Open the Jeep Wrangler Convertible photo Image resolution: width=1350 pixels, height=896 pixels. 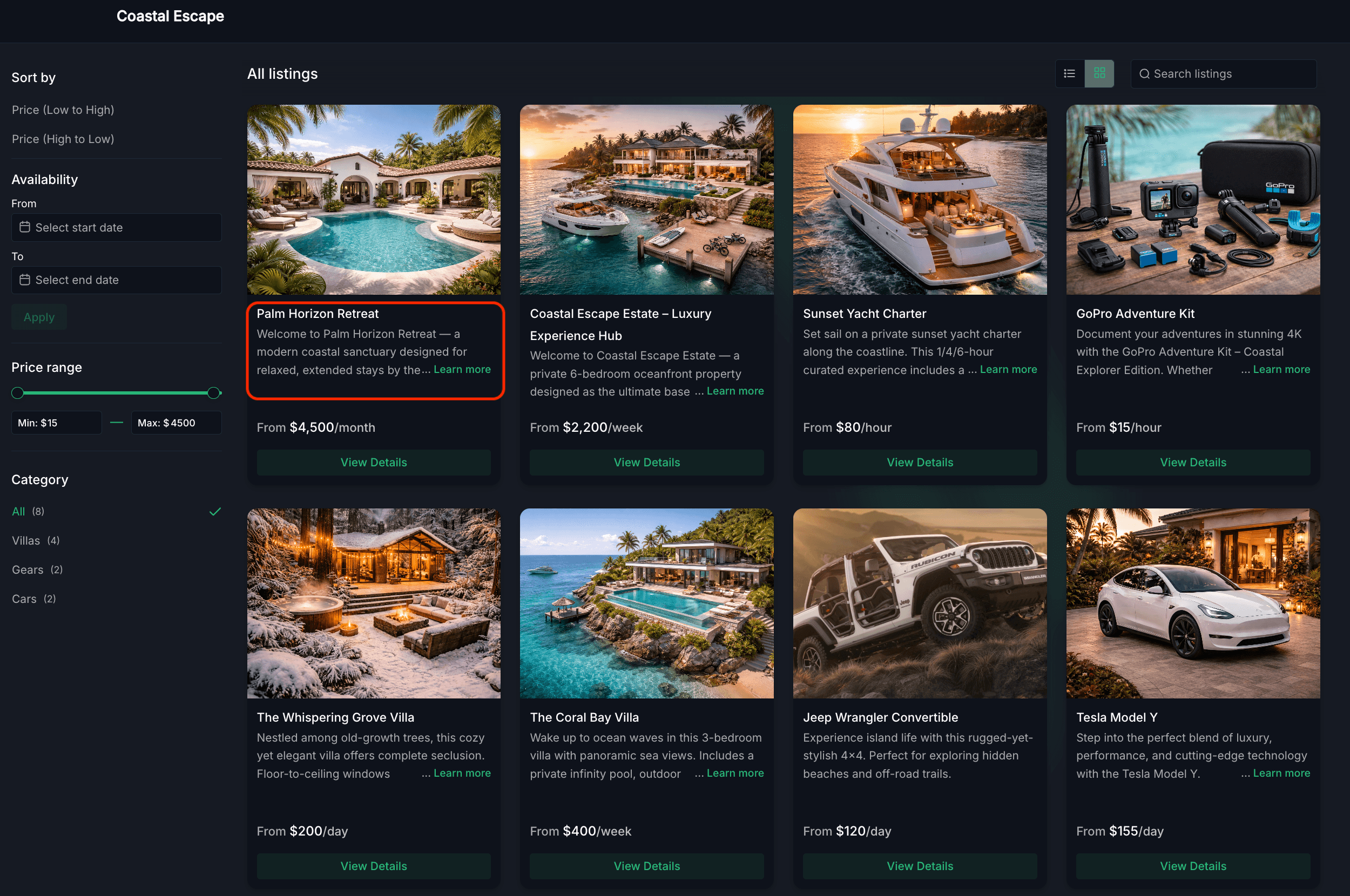point(920,603)
